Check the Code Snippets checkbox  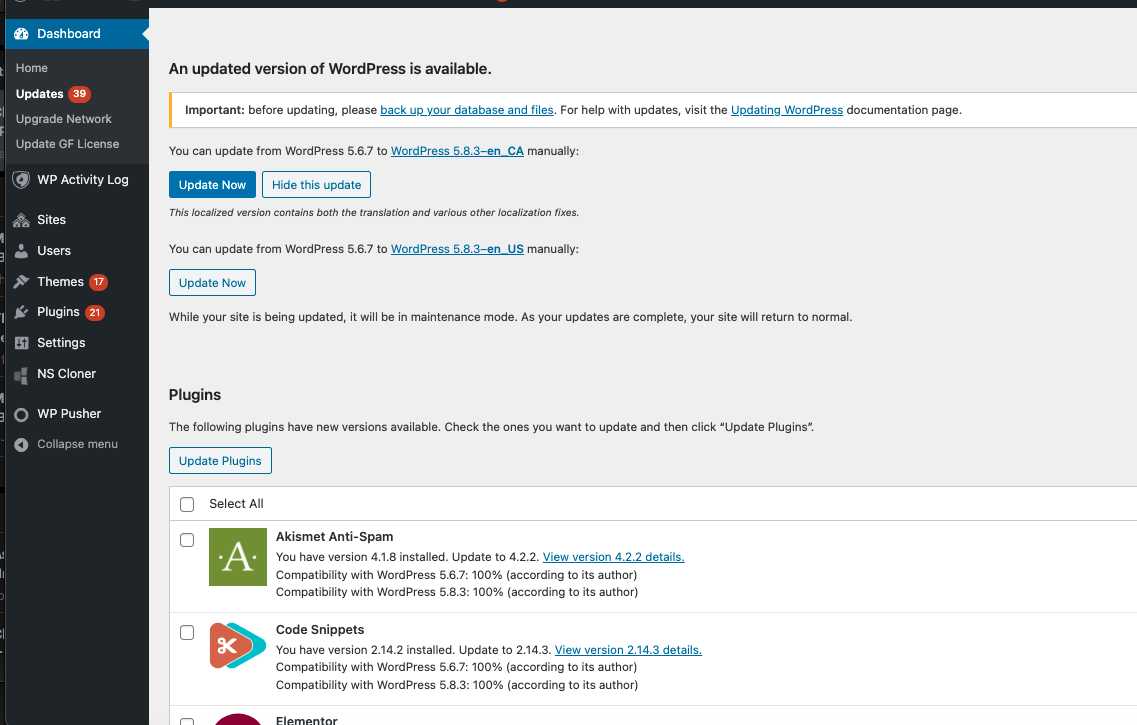pyautogui.click(x=187, y=633)
